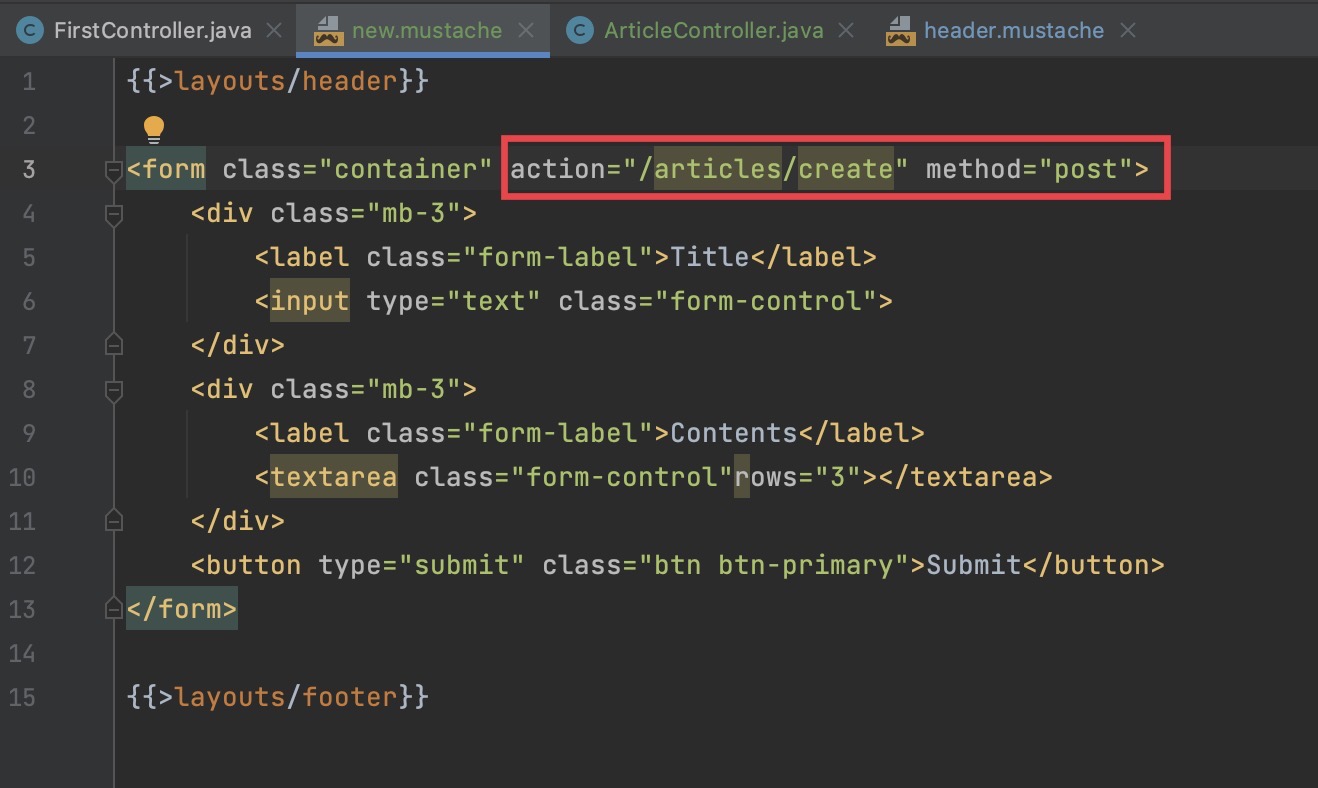Switch to the FirstController.java tab
The image size is (1318, 788).
pyautogui.click(x=152, y=30)
